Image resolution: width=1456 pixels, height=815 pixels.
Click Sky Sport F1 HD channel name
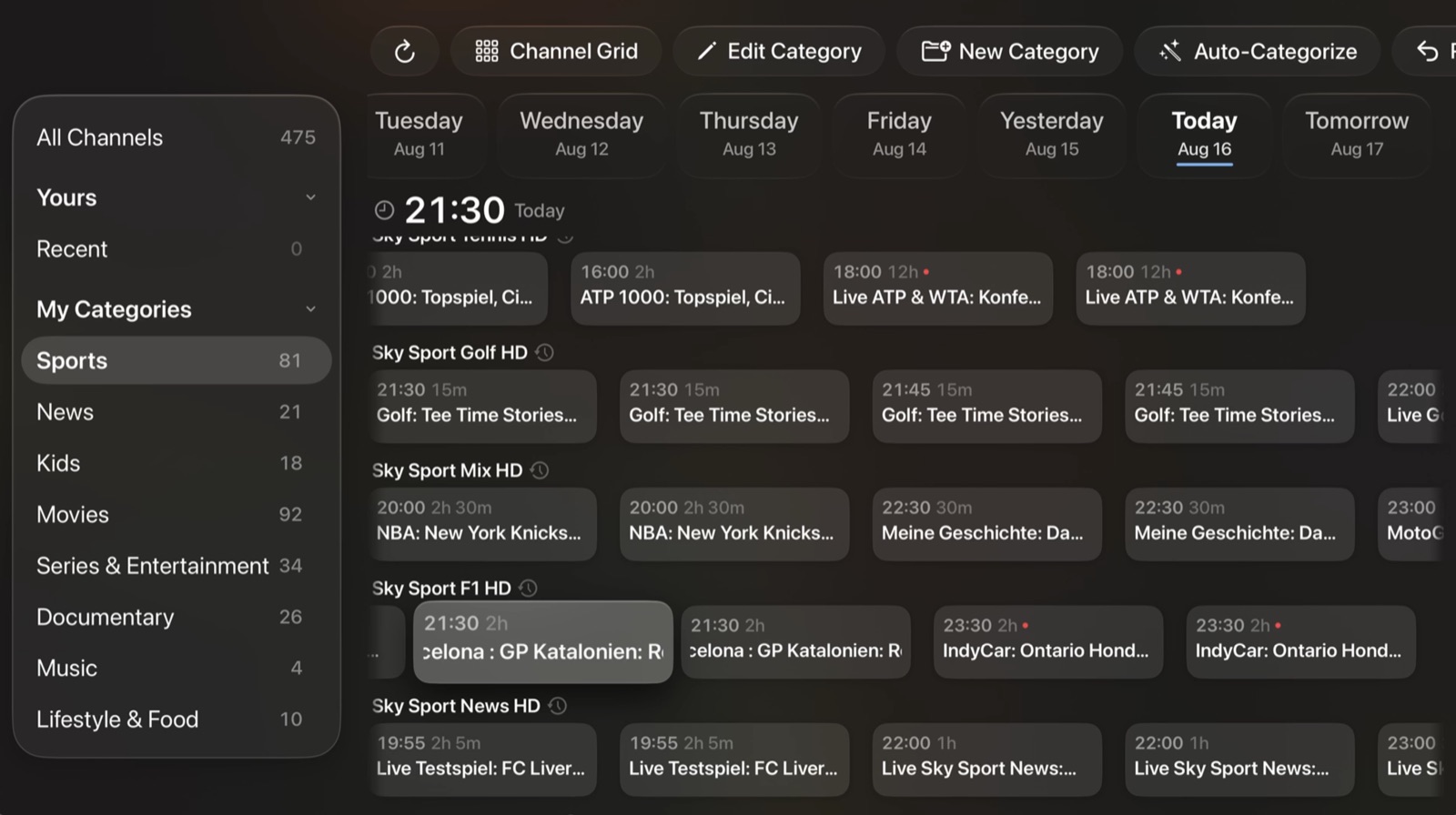[441, 589]
